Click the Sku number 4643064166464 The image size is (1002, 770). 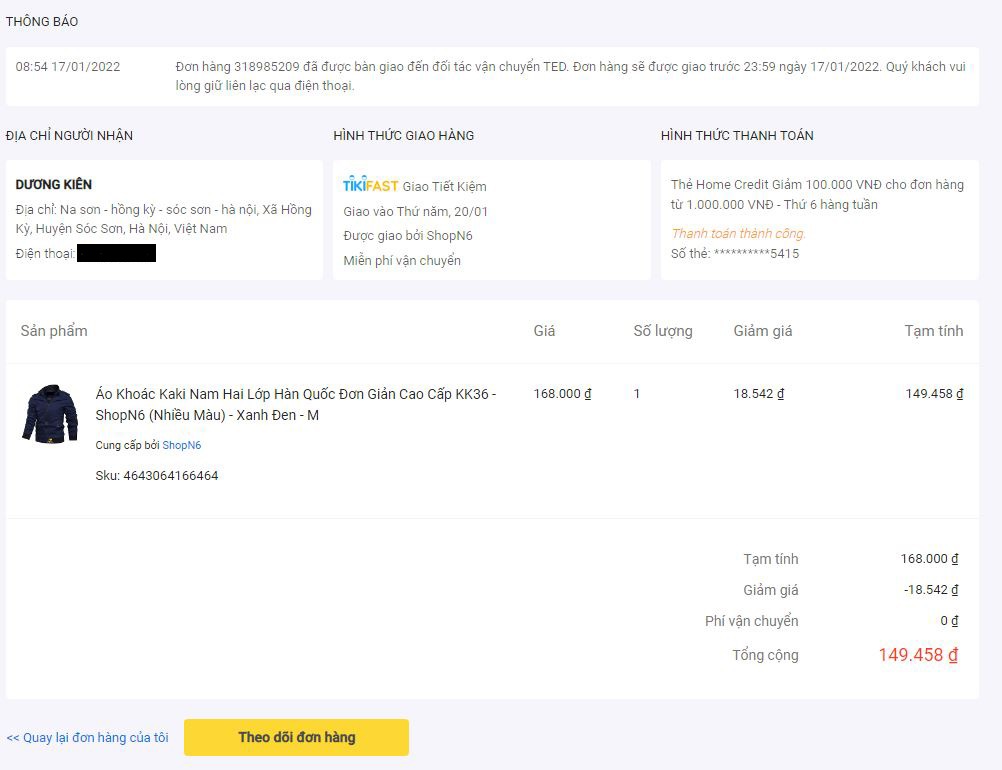(170, 476)
